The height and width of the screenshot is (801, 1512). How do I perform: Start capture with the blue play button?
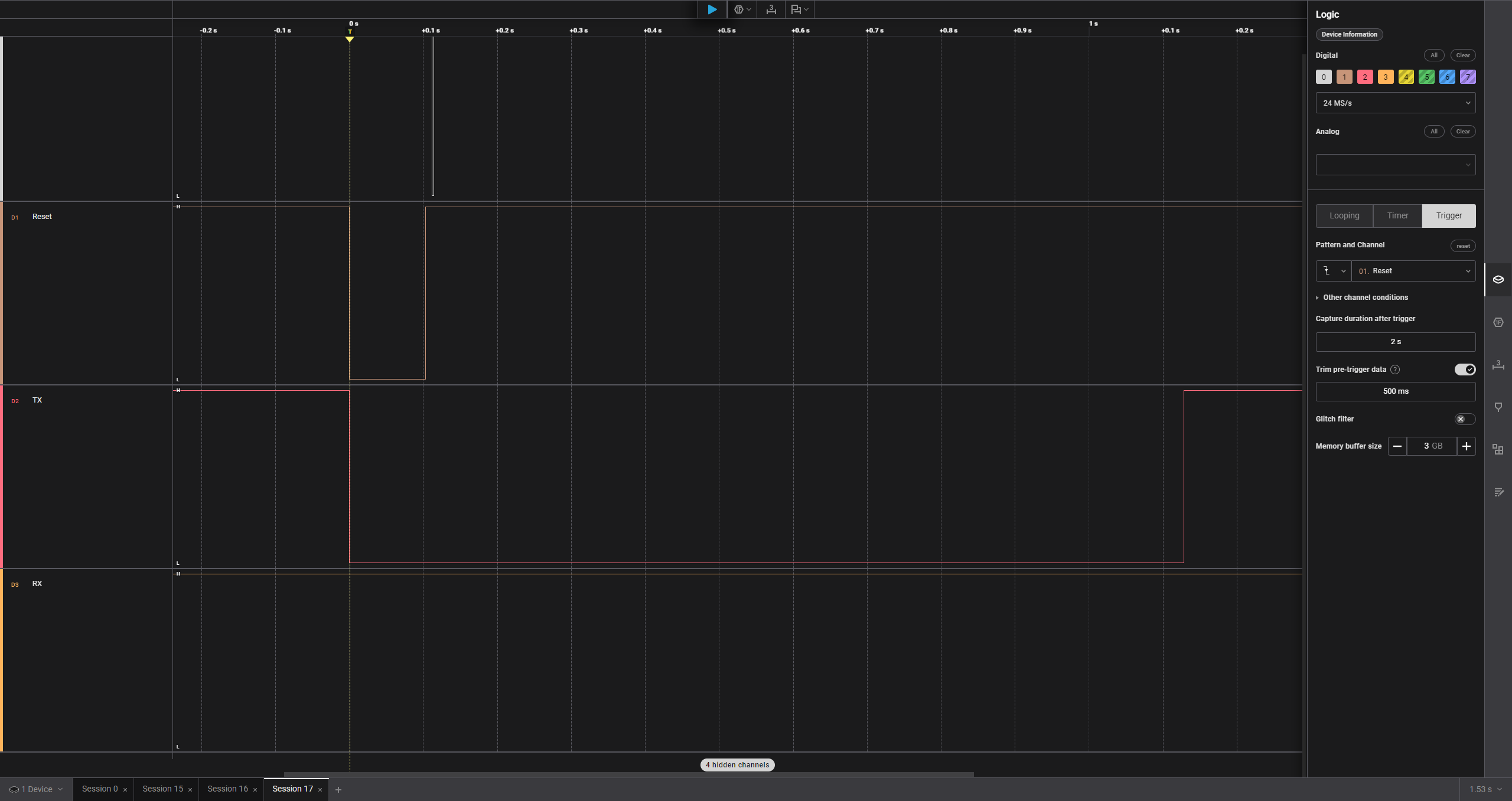712,9
